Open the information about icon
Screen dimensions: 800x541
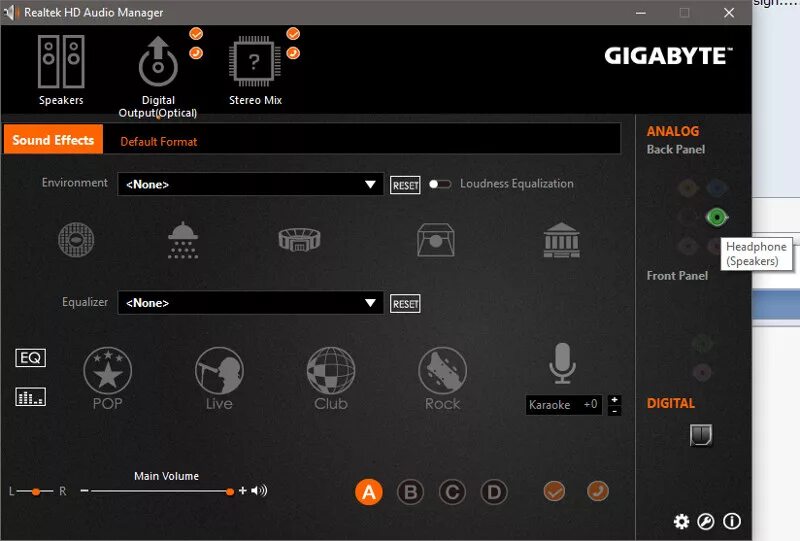tap(732, 521)
